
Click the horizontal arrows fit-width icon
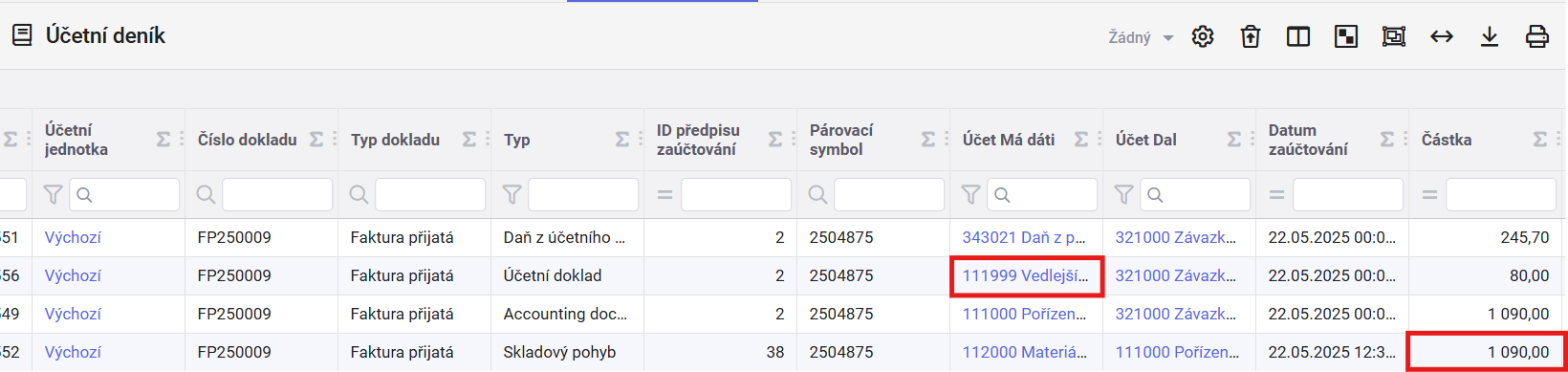pos(1442,37)
